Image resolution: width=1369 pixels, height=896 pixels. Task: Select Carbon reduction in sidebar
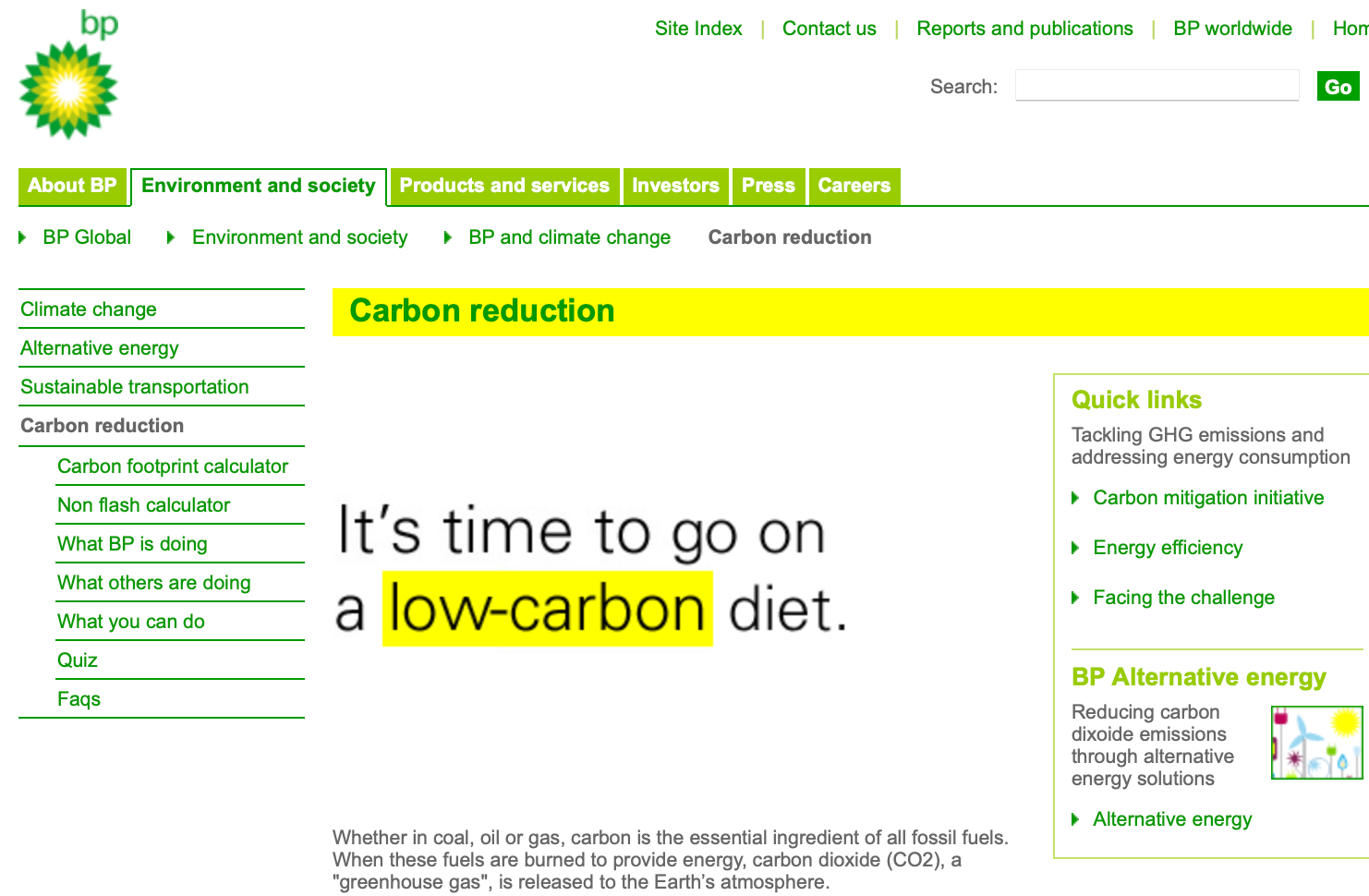102,426
